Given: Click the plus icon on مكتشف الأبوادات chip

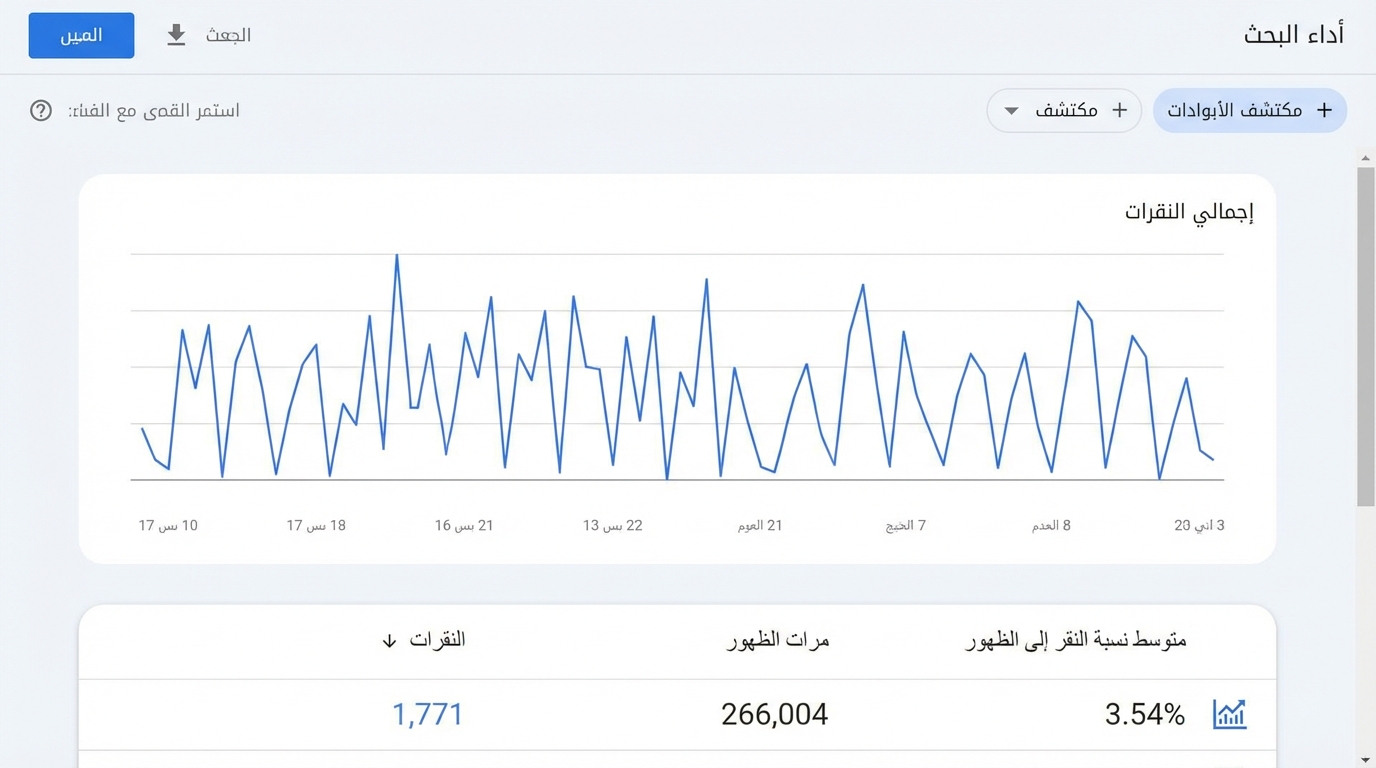Looking at the screenshot, I should coord(1324,110).
